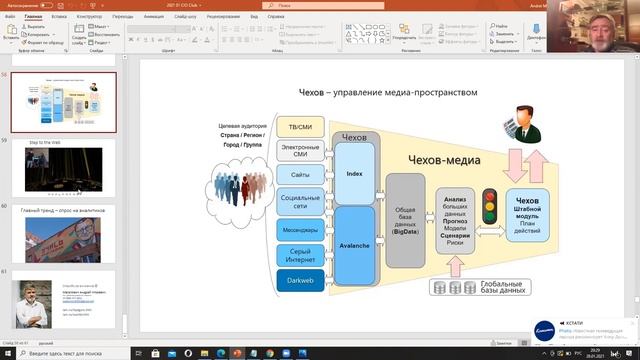640x360 pixels.
Task: Switch to the Transitions (Переходы) tab
Action: click(x=123, y=17)
